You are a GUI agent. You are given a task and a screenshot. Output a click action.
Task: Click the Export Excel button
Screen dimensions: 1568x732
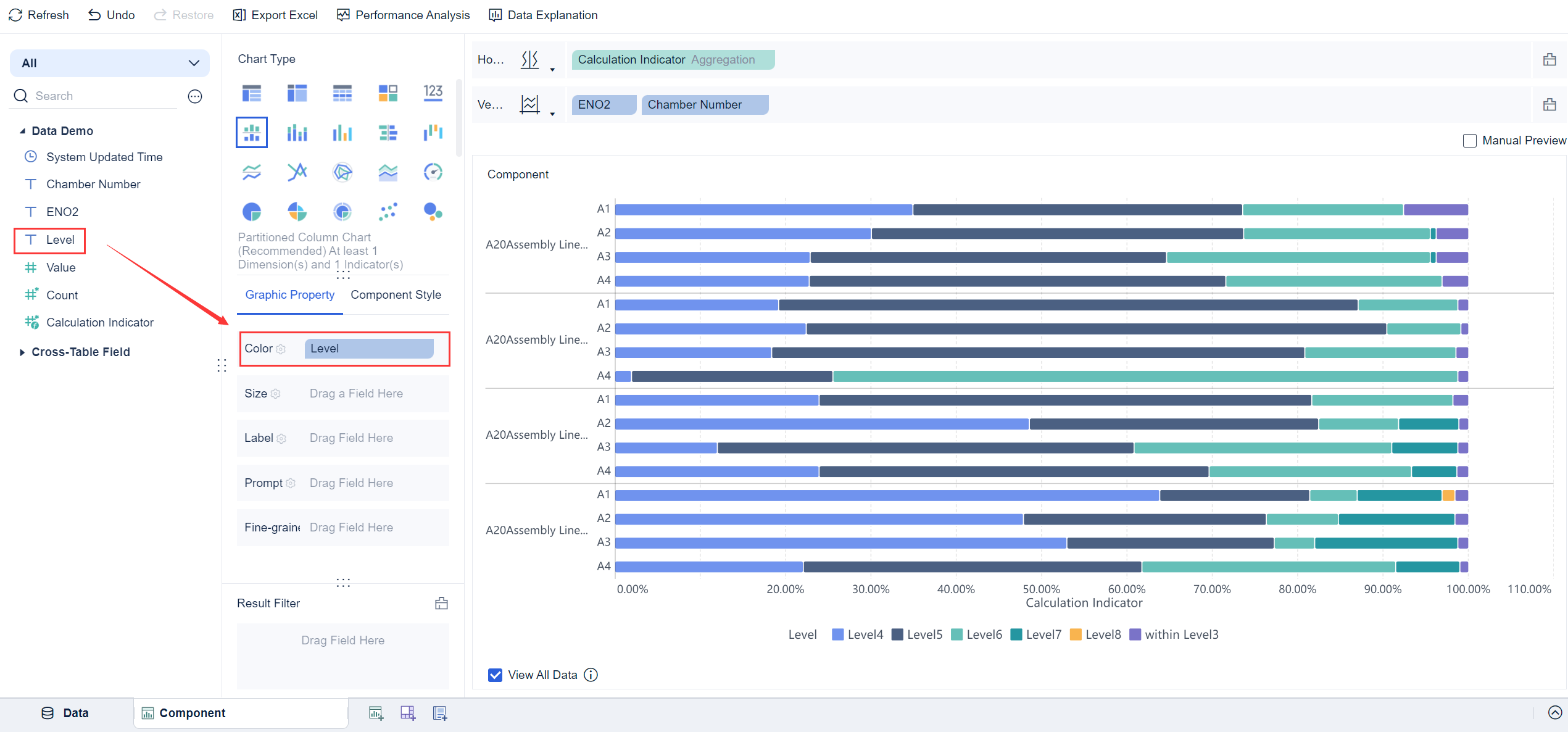(x=275, y=15)
